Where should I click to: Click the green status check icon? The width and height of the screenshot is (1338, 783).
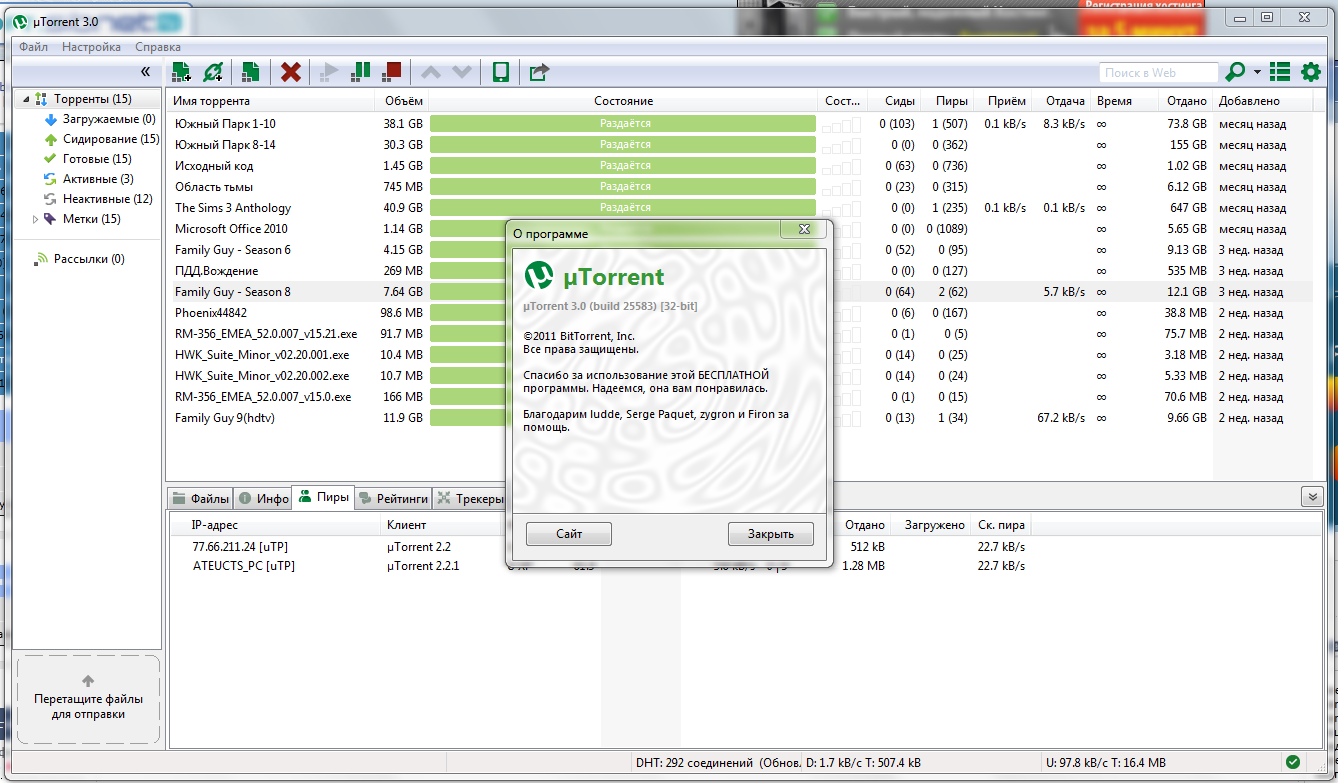click(1293, 761)
